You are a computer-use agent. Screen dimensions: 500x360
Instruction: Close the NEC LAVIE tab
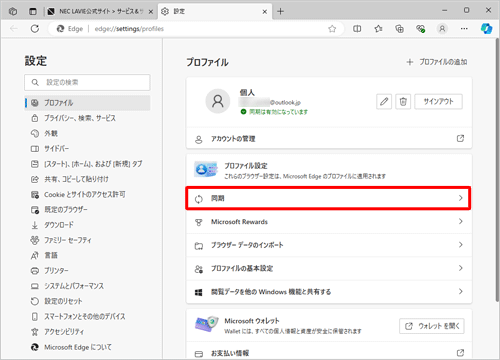pyautogui.click(x=151, y=12)
